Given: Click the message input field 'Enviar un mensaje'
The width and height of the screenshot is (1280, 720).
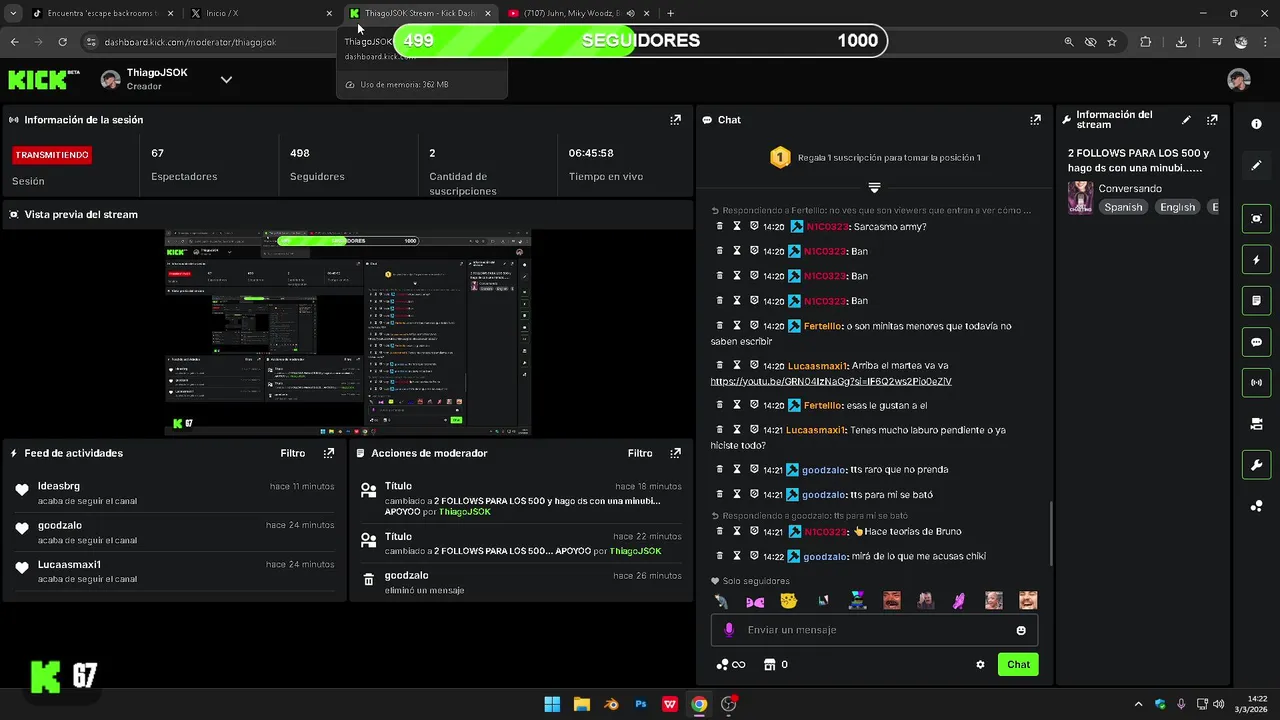Looking at the screenshot, I should (x=874, y=630).
